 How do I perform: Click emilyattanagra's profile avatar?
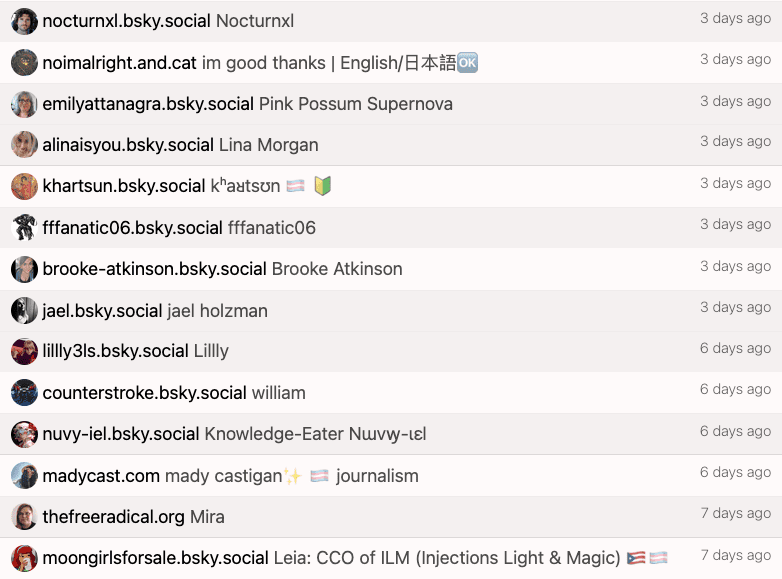[x=24, y=104]
